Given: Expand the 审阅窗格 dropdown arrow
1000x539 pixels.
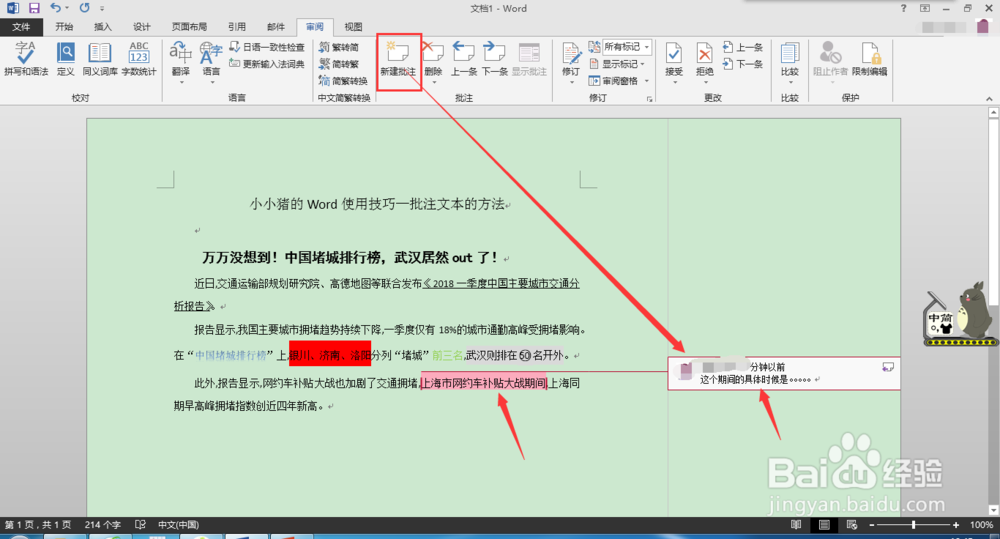Looking at the screenshot, I should pyautogui.click(x=646, y=81).
